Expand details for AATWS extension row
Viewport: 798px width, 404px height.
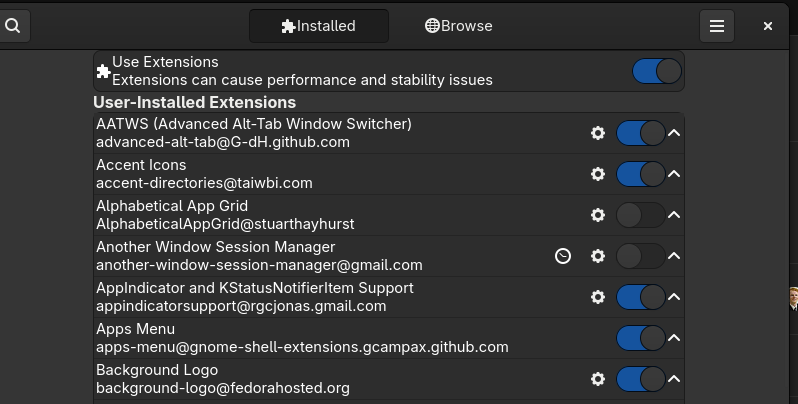[x=674, y=133]
